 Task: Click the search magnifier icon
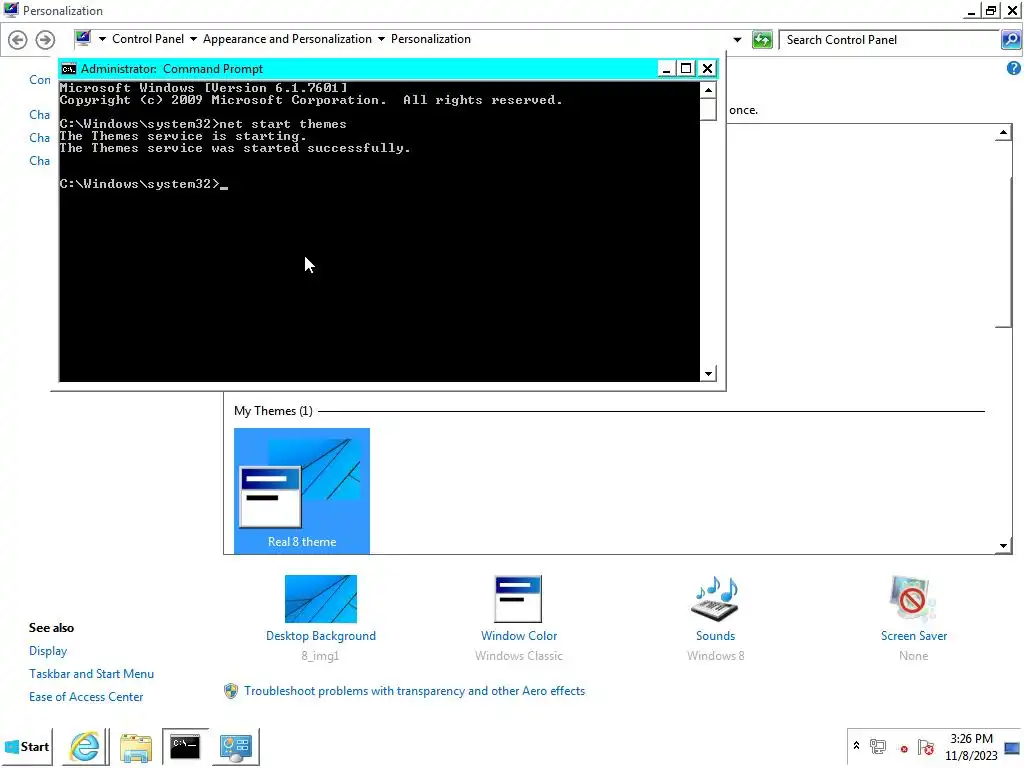[x=1011, y=40]
